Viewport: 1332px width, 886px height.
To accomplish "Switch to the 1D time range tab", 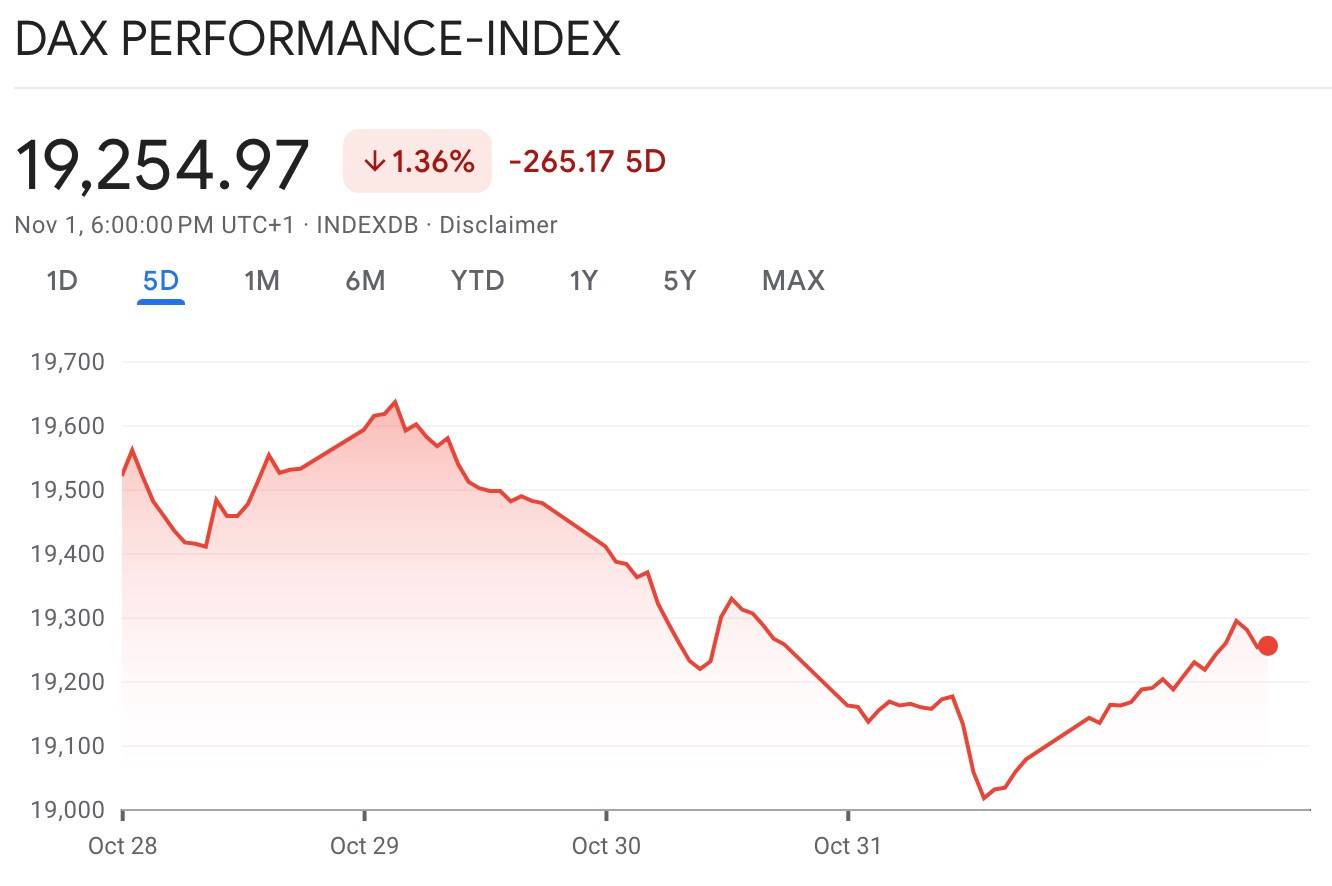I will pos(62,281).
